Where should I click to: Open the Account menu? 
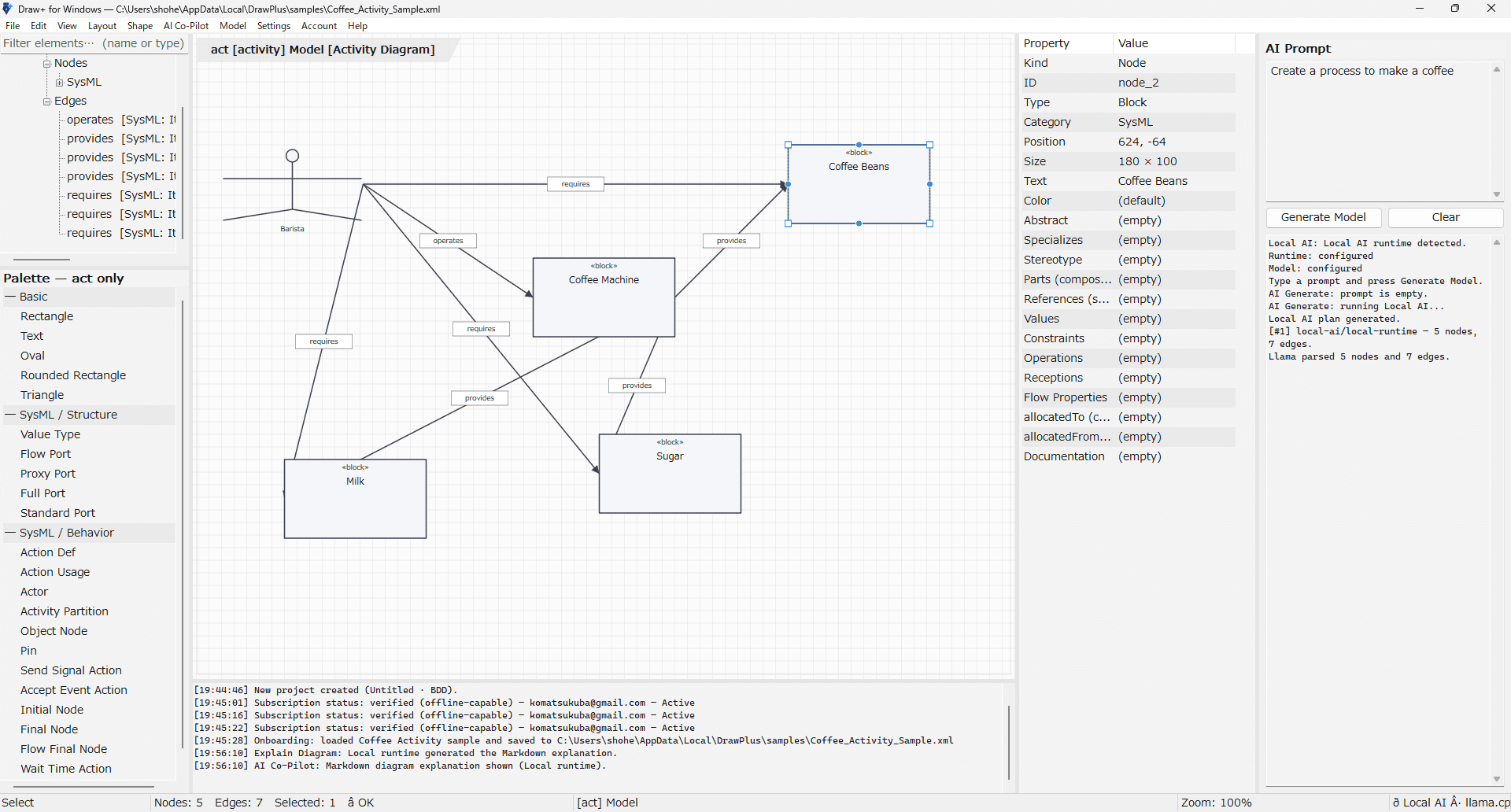pyautogui.click(x=319, y=26)
